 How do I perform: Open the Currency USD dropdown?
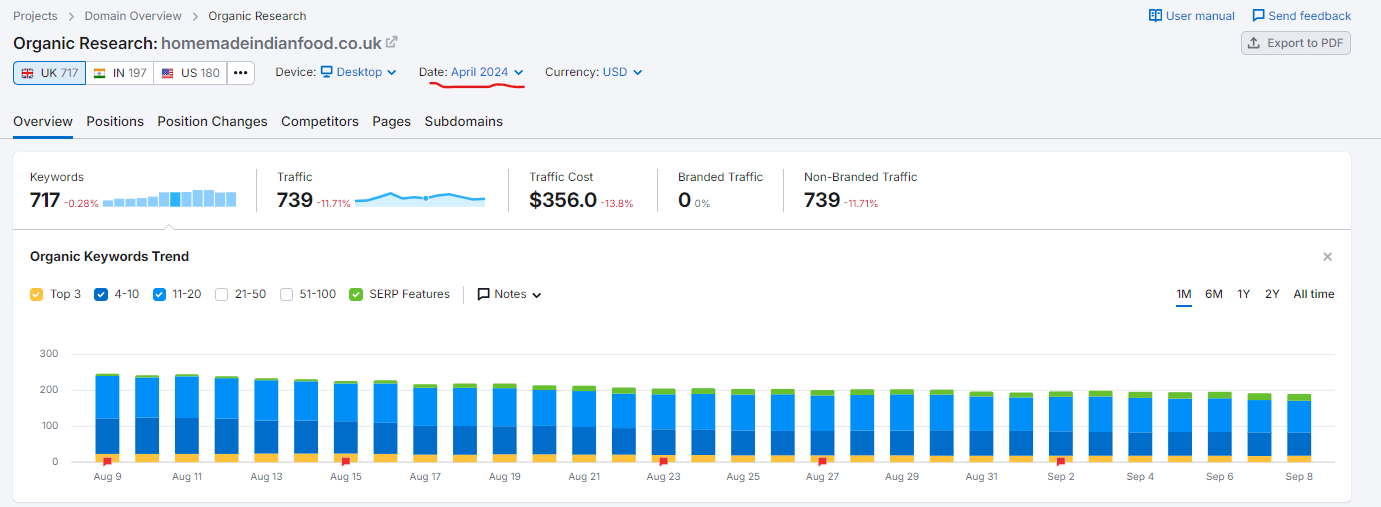[x=621, y=72]
